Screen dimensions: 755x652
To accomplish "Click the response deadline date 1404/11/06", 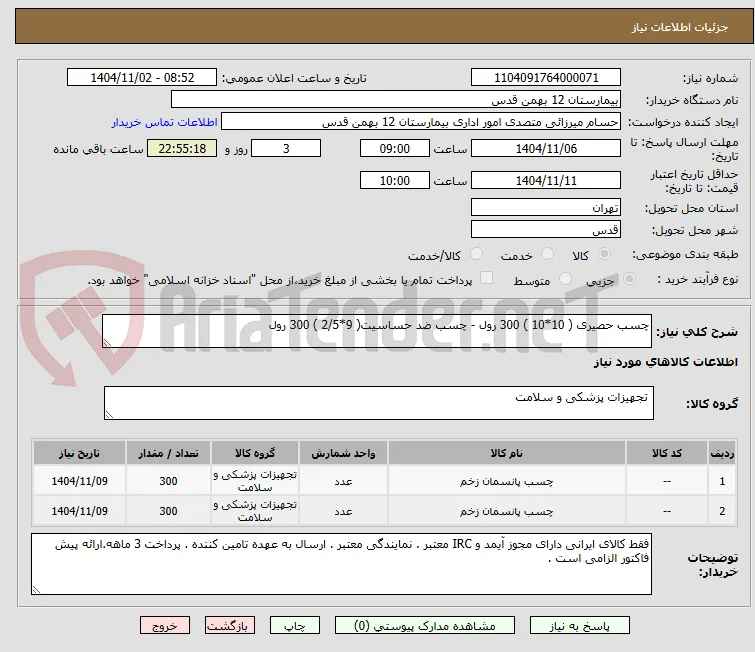I will (546, 148).
